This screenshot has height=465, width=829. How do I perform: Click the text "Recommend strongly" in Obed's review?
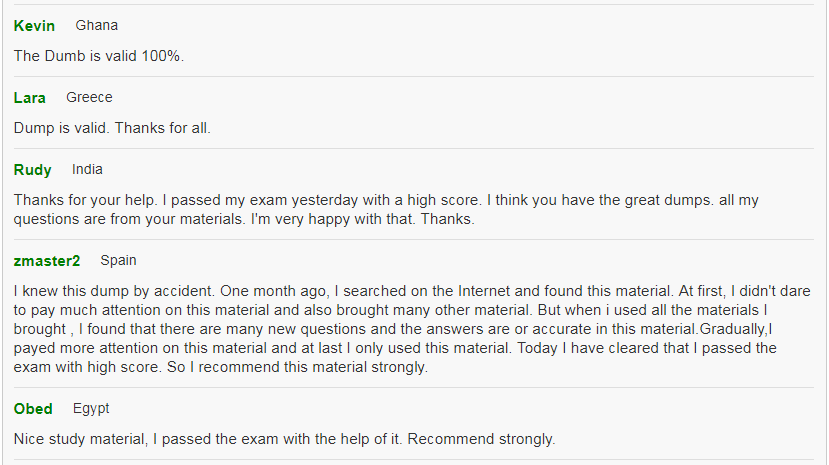[481, 439]
